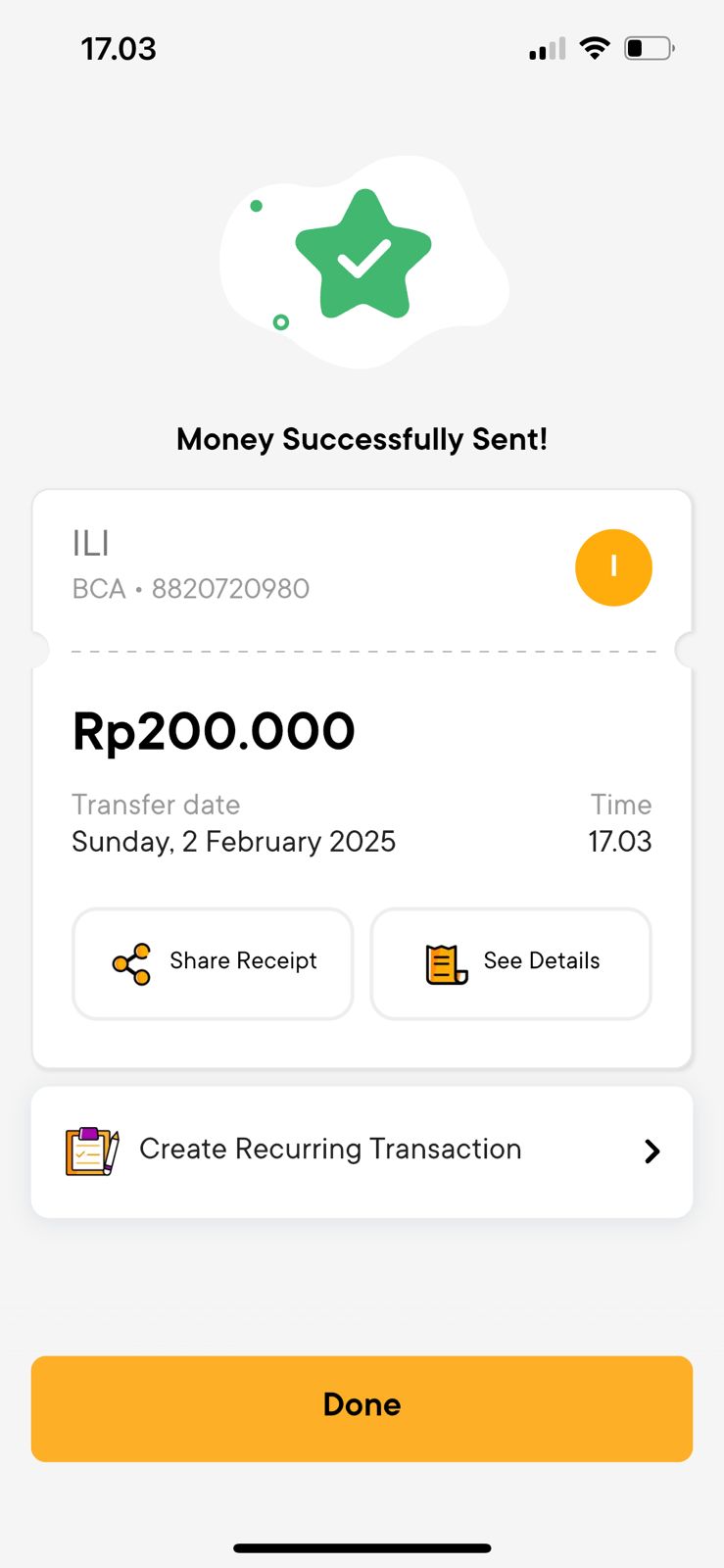Open Create Recurring Transaction label
Image resolution: width=724 pixels, height=1568 pixels.
(330, 1149)
